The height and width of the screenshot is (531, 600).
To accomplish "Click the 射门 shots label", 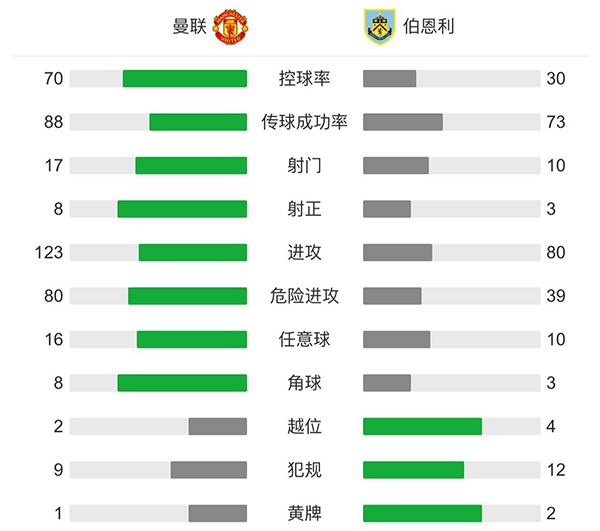I will point(305,166).
